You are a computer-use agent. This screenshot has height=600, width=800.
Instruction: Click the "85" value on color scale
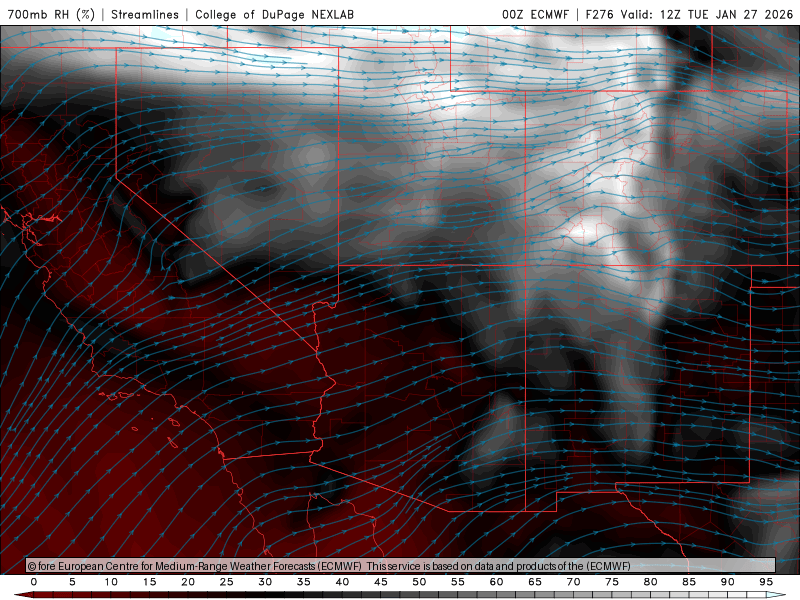[689, 582]
